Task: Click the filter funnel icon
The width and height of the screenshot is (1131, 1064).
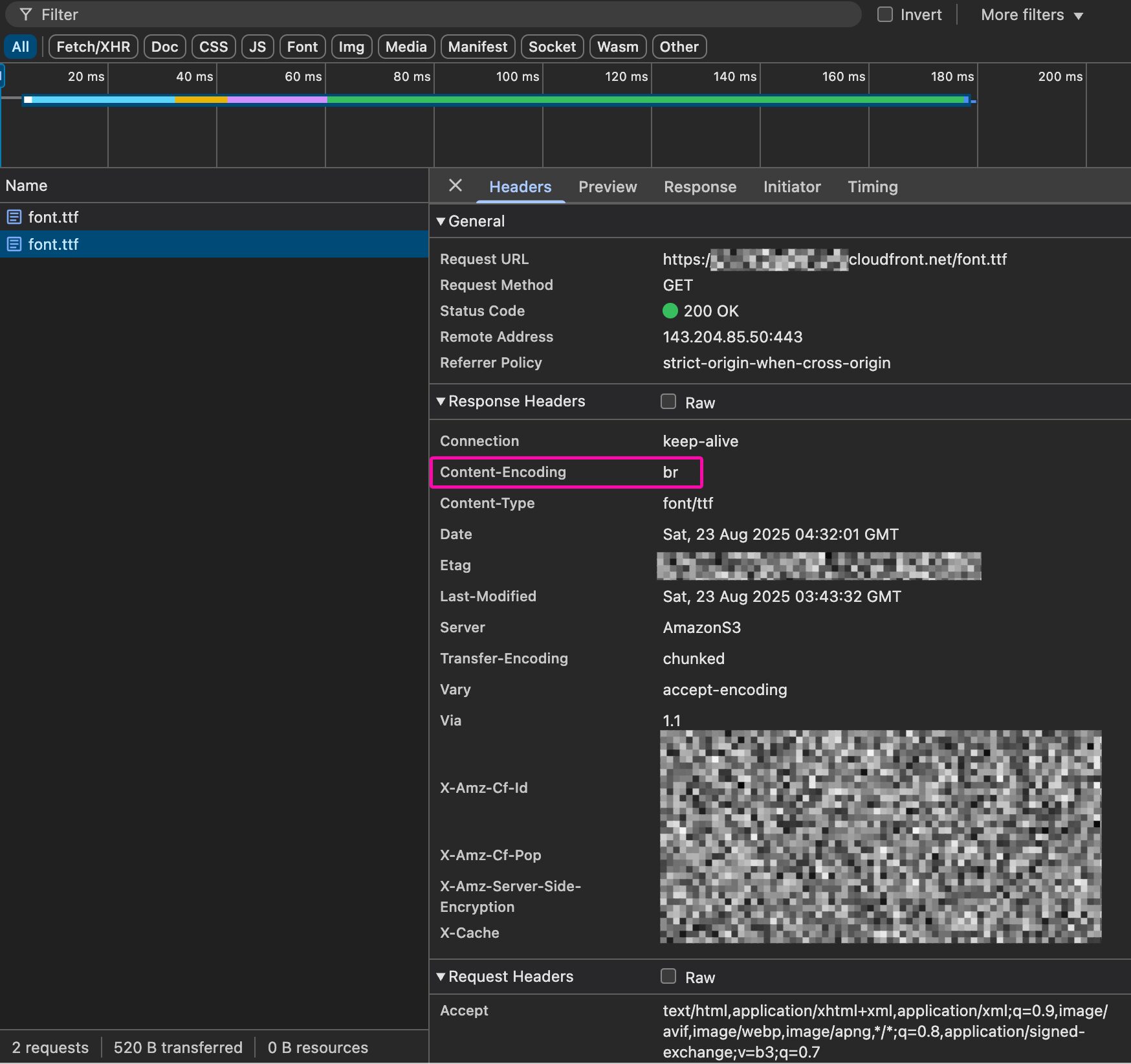Action: click(x=25, y=14)
